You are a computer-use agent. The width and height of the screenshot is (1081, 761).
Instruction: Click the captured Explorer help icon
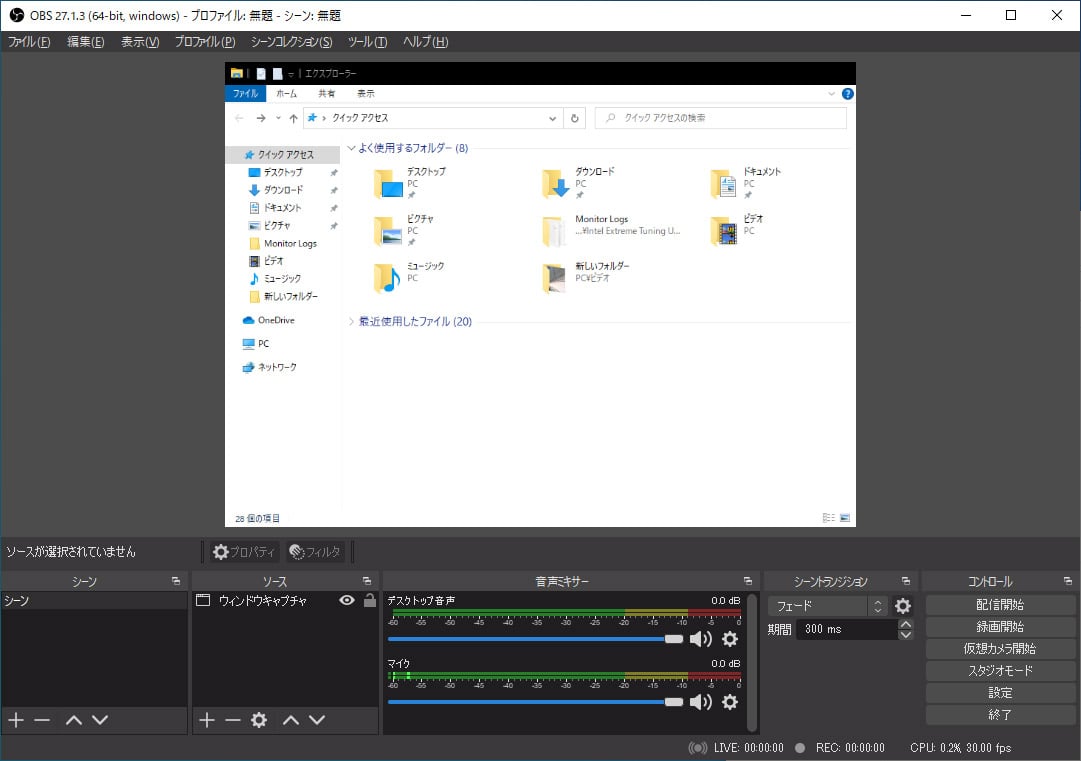[x=848, y=94]
